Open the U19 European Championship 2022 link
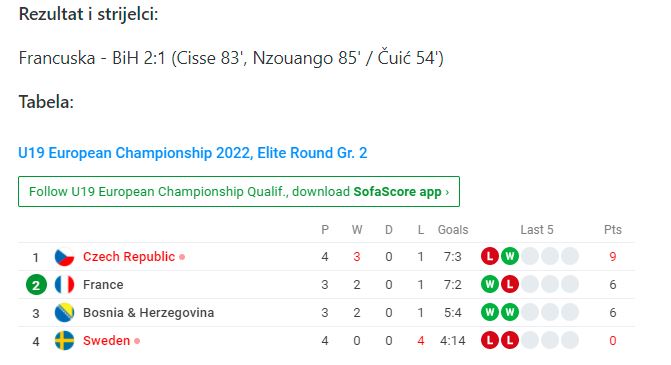The width and height of the screenshot is (671, 365). click(x=193, y=153)
